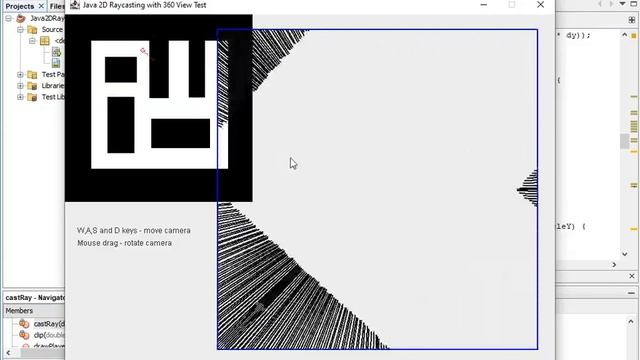Image resolution: width=640 pixels, height=360 pixels.
Task: Click the small wall spike at the view's right edge
Action: coord(528,189)
